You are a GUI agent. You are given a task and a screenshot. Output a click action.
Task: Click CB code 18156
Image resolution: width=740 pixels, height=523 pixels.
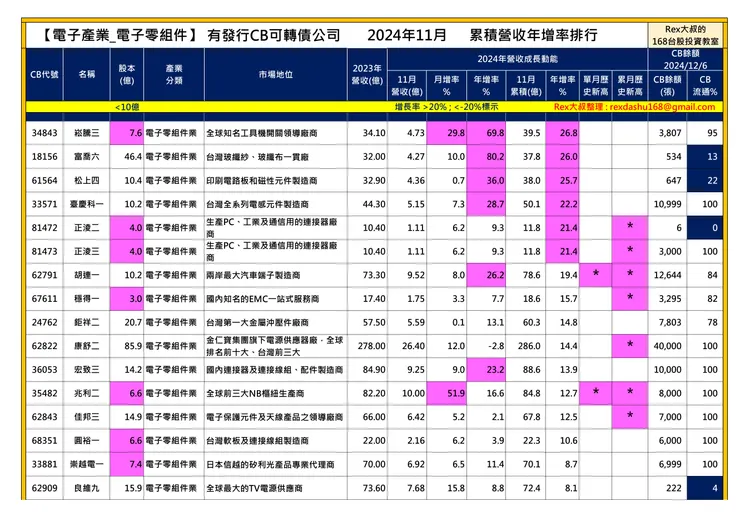44,157
